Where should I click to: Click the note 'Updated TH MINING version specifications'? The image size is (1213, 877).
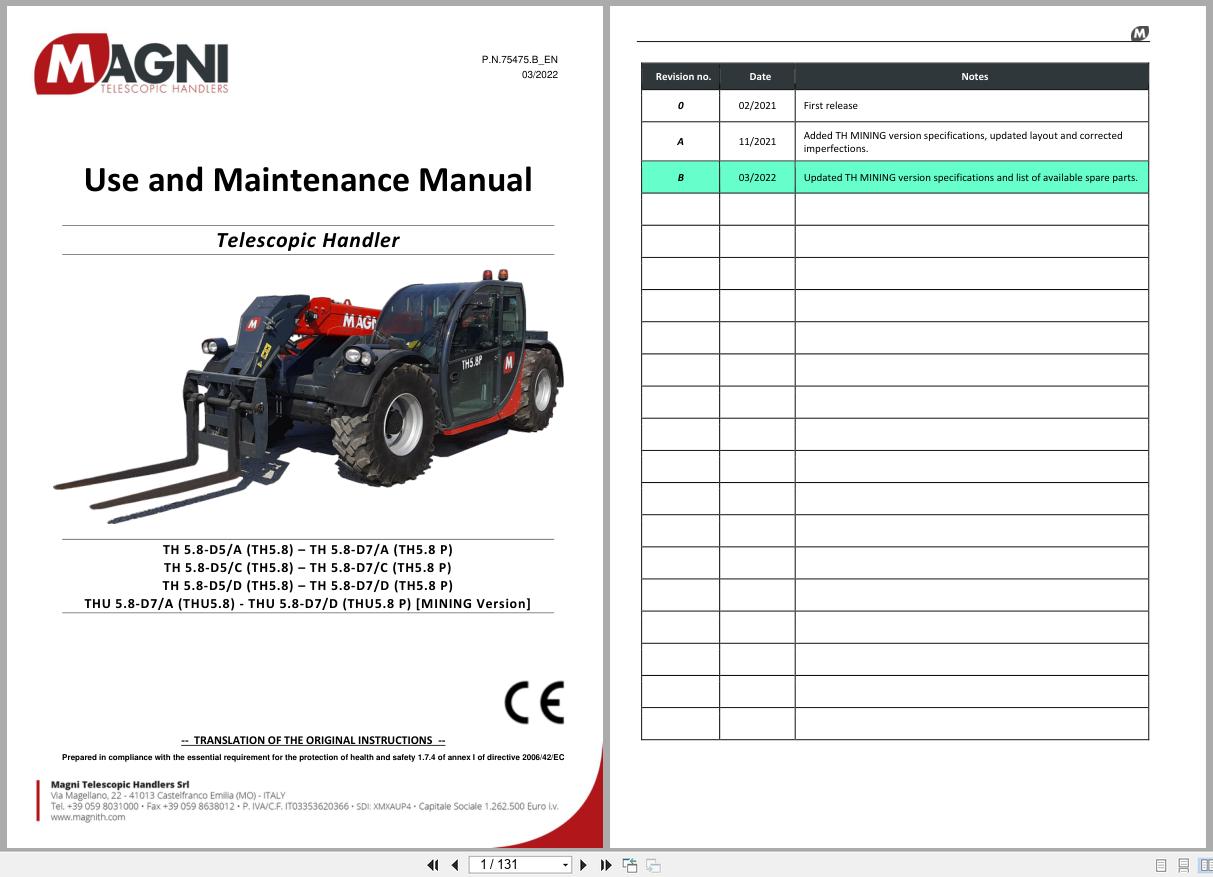coord(970,178)
